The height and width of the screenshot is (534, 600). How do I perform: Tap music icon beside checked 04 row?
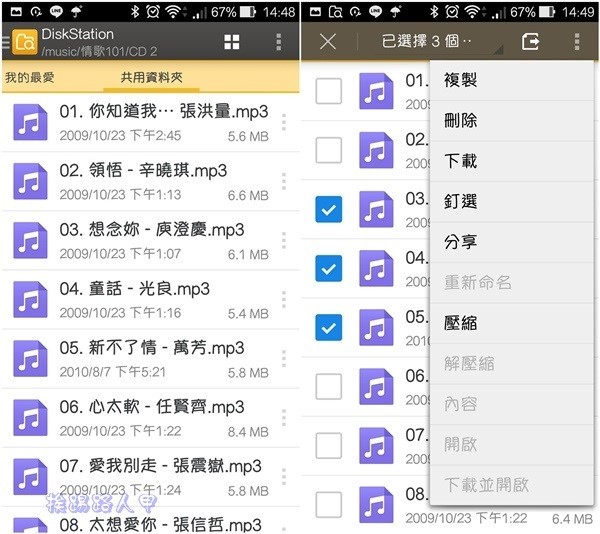click(x=376, y=269)
